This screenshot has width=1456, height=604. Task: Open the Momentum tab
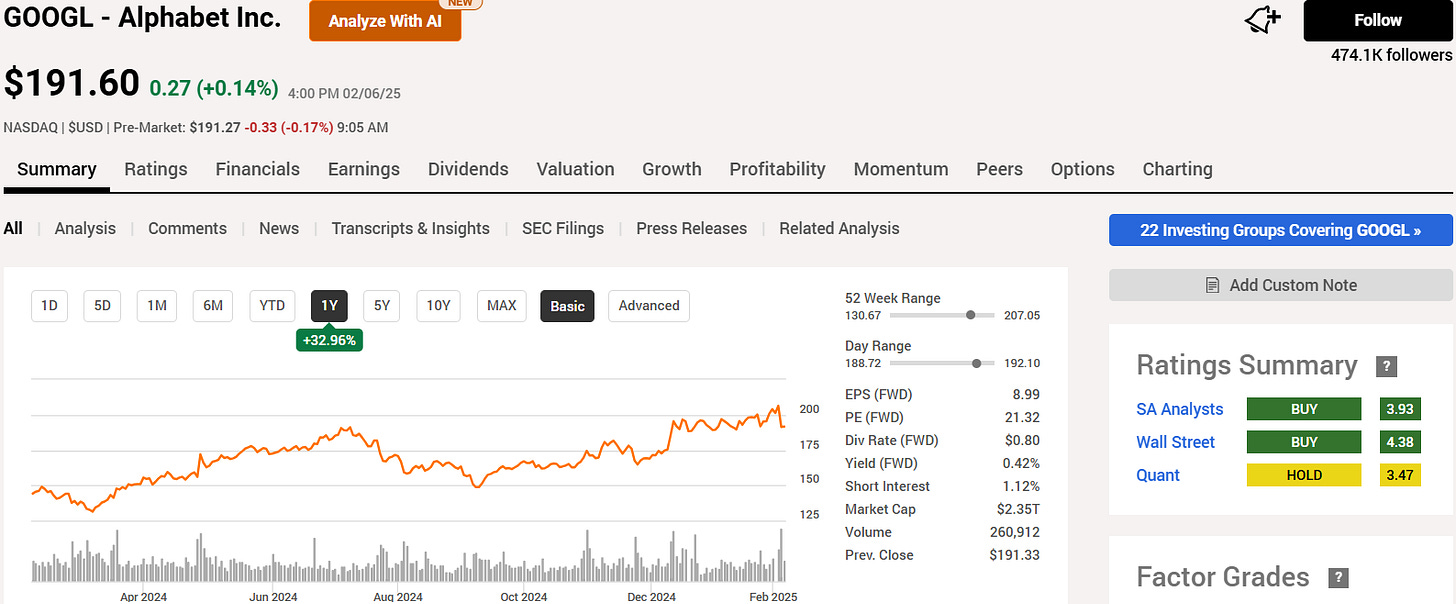tap(901, 169)
